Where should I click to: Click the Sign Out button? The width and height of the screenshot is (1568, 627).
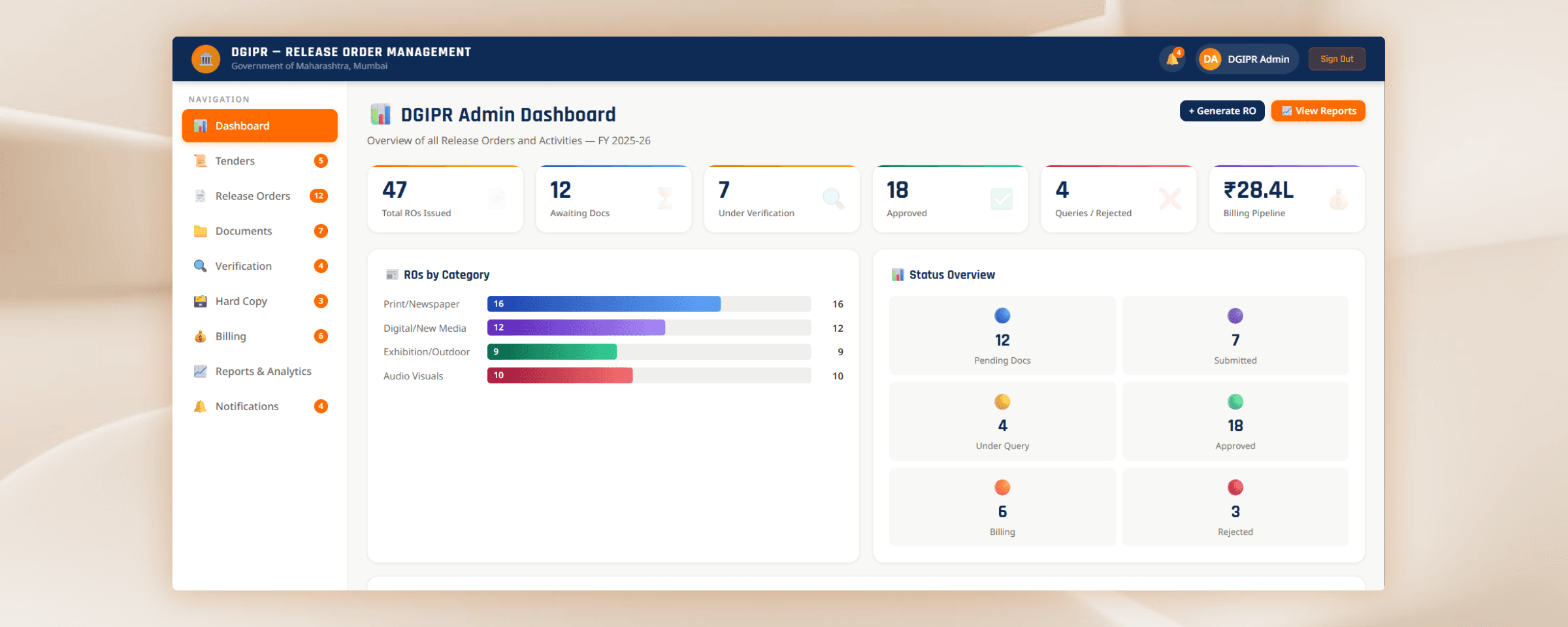1337,59
